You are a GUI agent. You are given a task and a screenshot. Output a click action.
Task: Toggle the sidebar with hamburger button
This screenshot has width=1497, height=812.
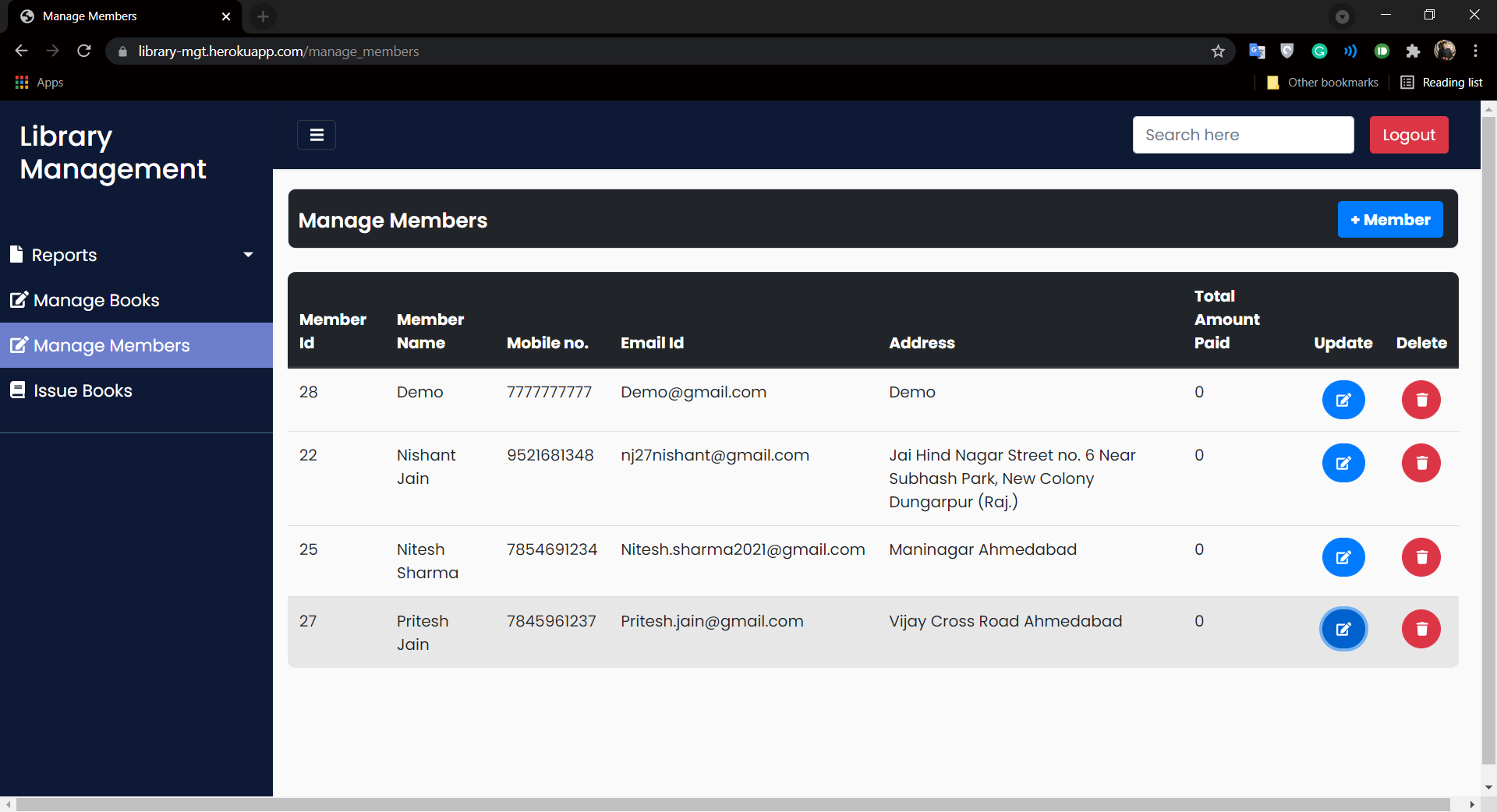click(x=316, y=134)
